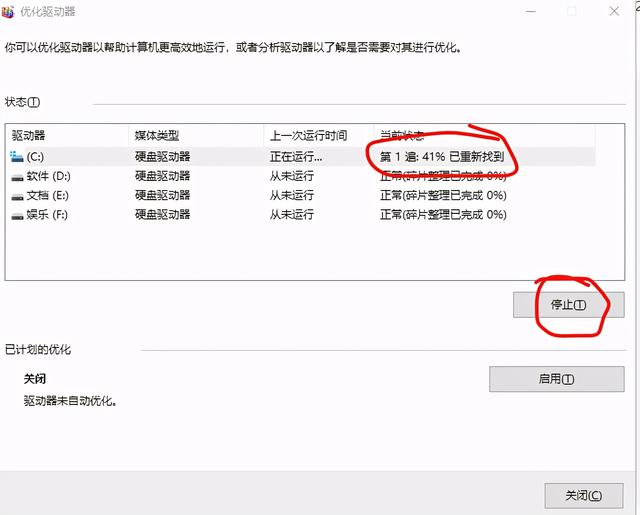The image size is (640, 515).
Task: Click 硬盘驱动器 media type in E: row
Action: click(x=162, y=195)
